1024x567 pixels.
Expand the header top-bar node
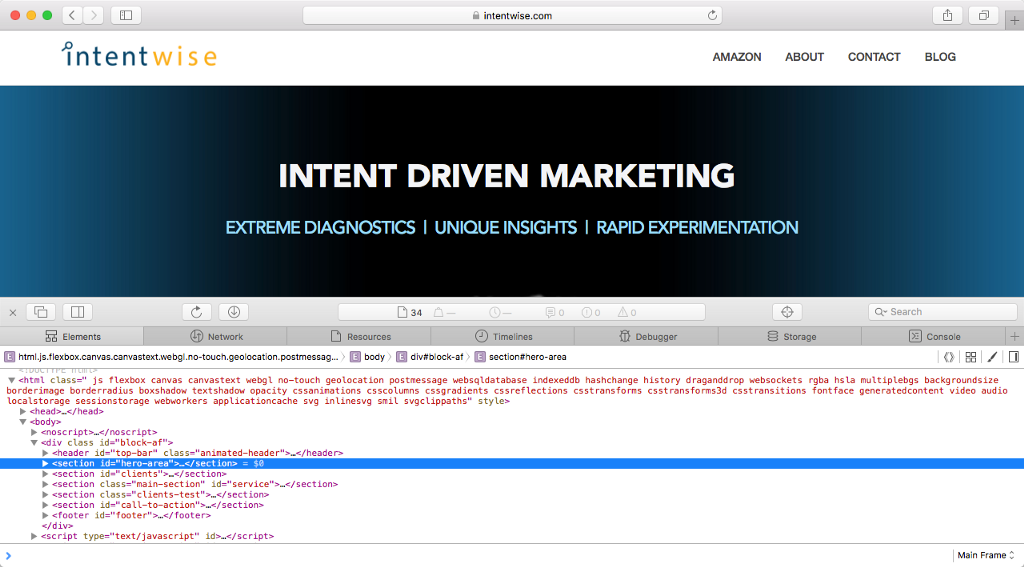coord(45,453)
